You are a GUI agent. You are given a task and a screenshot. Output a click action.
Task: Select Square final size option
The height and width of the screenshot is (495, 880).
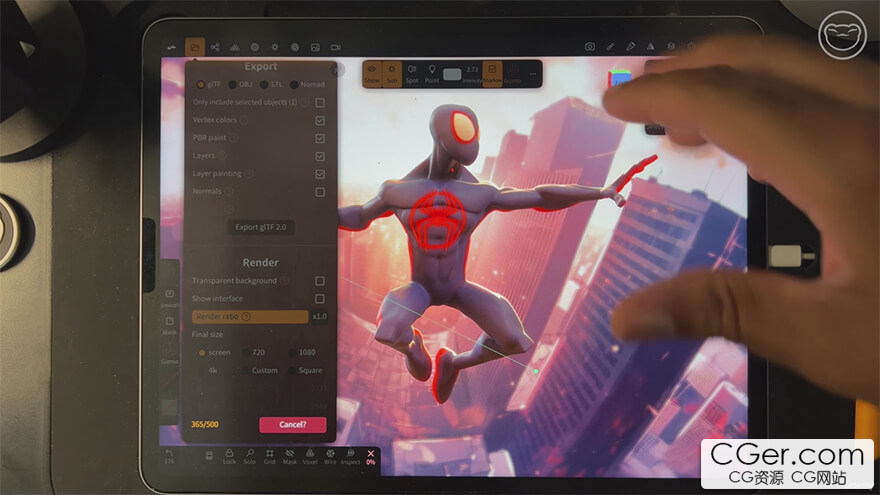pos(306,370)
